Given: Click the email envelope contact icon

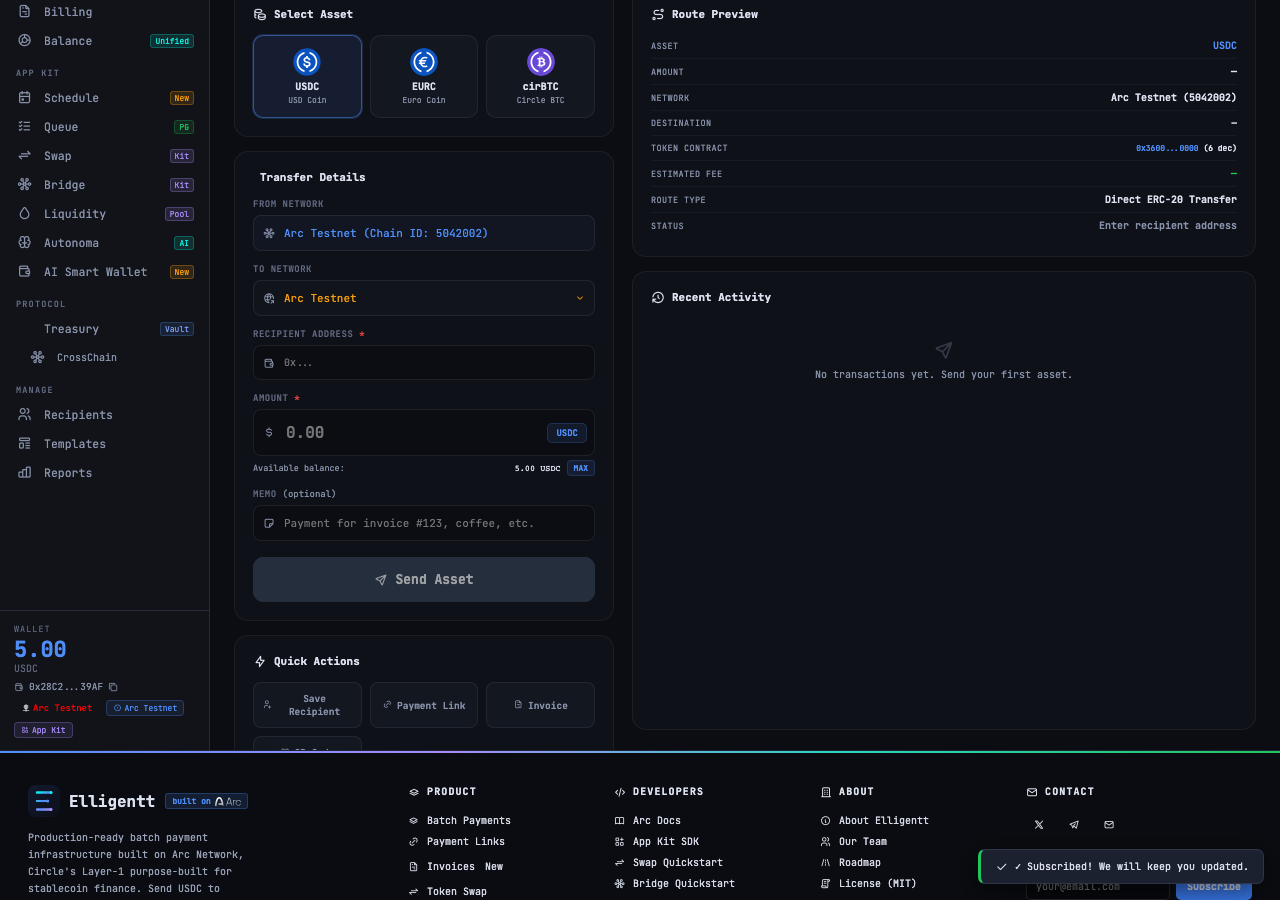Looking at the screenshot, I should click(1109, 825).
